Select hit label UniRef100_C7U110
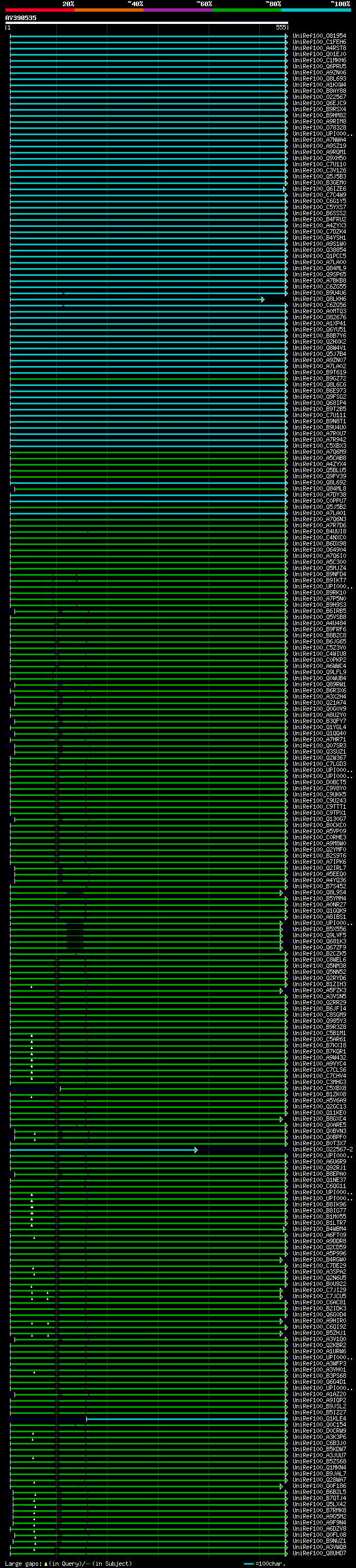This screenshot has width=356, height=1568. [x=319, y=164]
